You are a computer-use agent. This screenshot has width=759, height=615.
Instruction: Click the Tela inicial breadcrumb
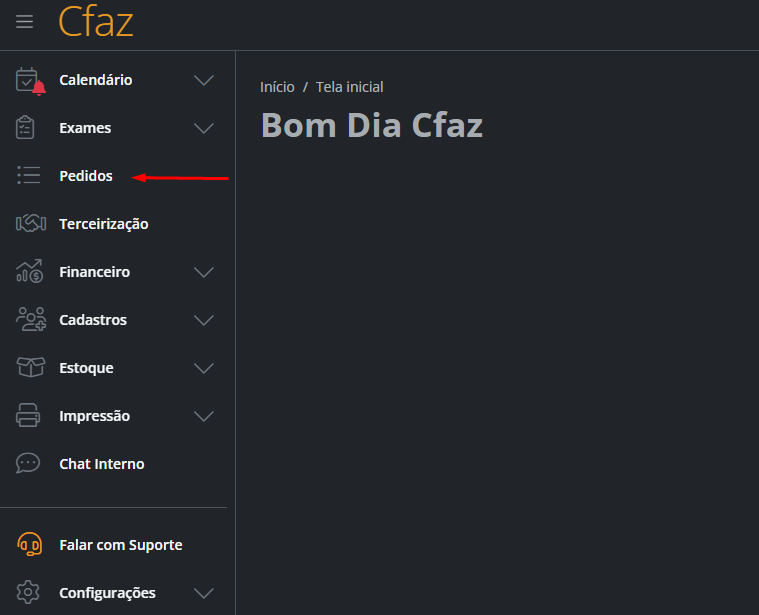tap(349, 87)
